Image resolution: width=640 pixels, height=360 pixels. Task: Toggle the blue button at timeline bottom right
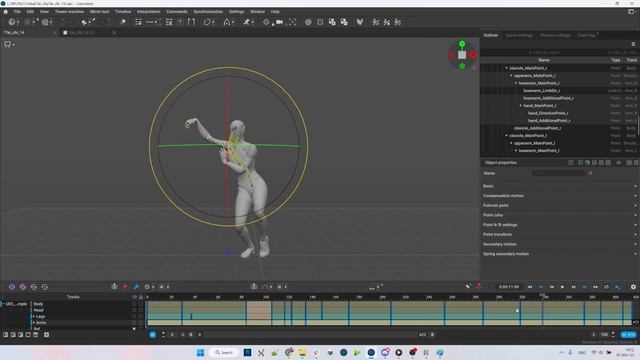[629, 335]
